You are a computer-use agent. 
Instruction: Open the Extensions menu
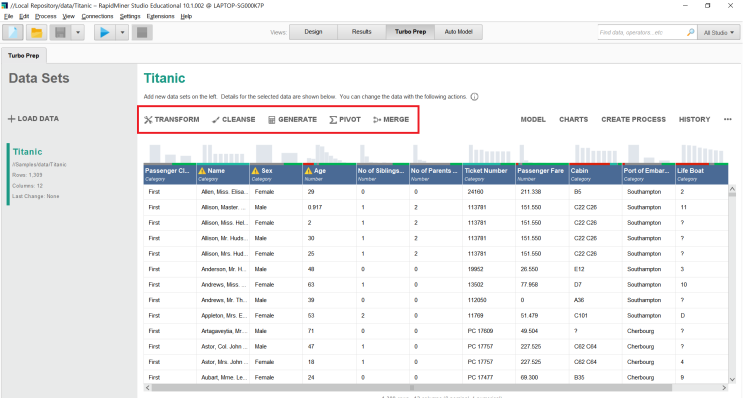click(160, 16)
